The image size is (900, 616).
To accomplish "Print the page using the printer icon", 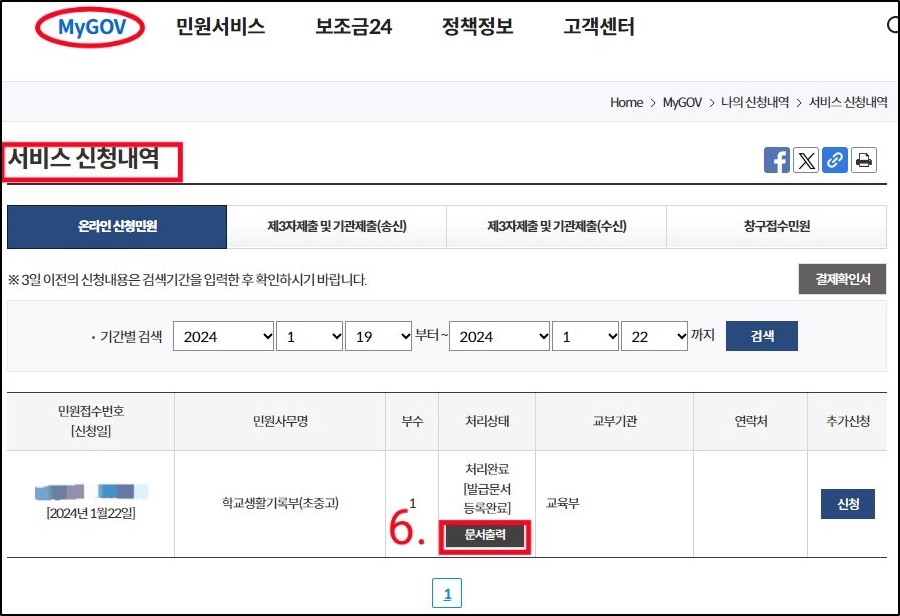I will (x=864, y=160).
